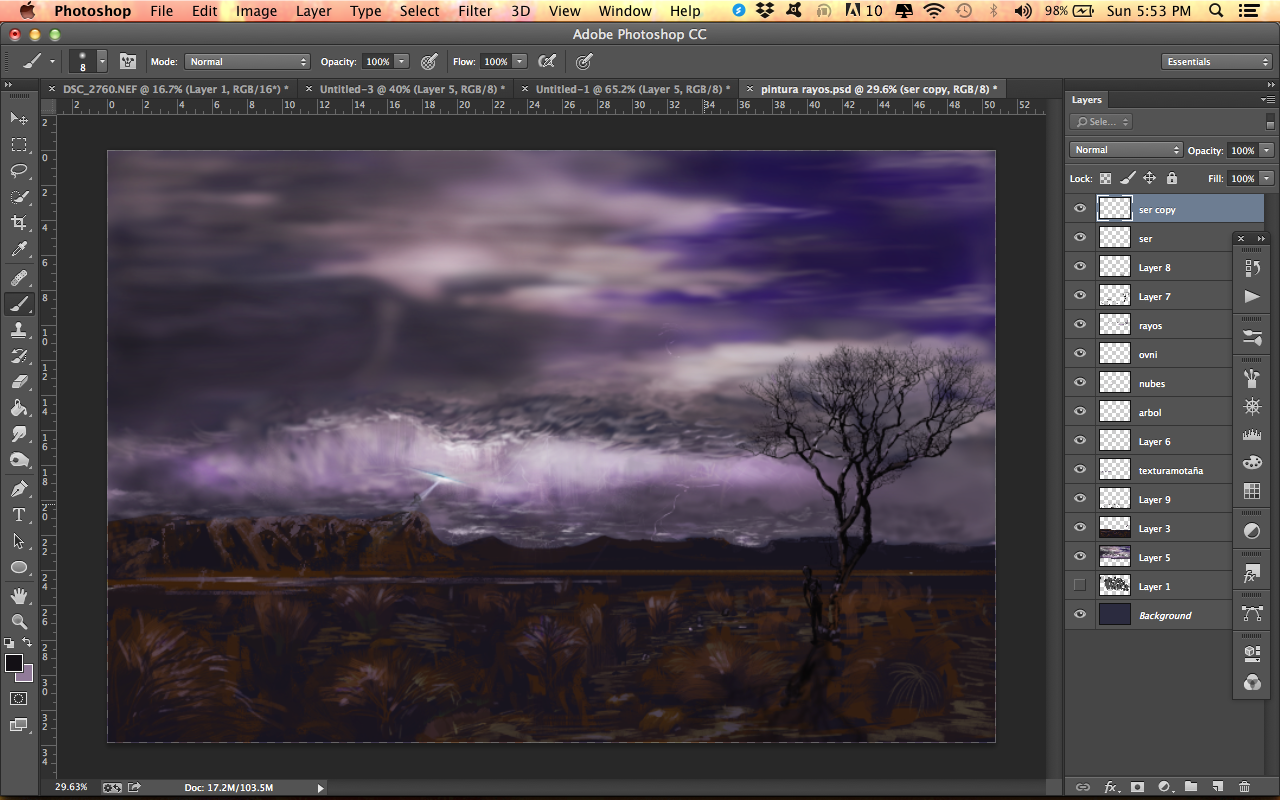The width and height of the screenshot is (1280, 800).
Task: Click the zoom percentage field 29.63%
Action: tap(71, 787)
